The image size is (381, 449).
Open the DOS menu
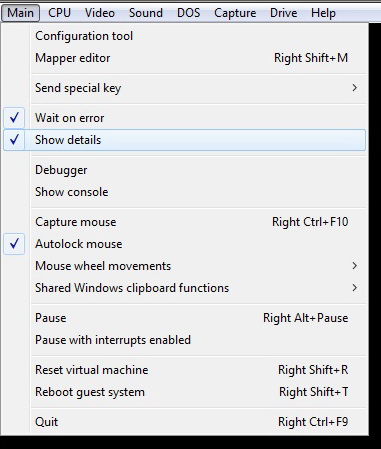188,13
